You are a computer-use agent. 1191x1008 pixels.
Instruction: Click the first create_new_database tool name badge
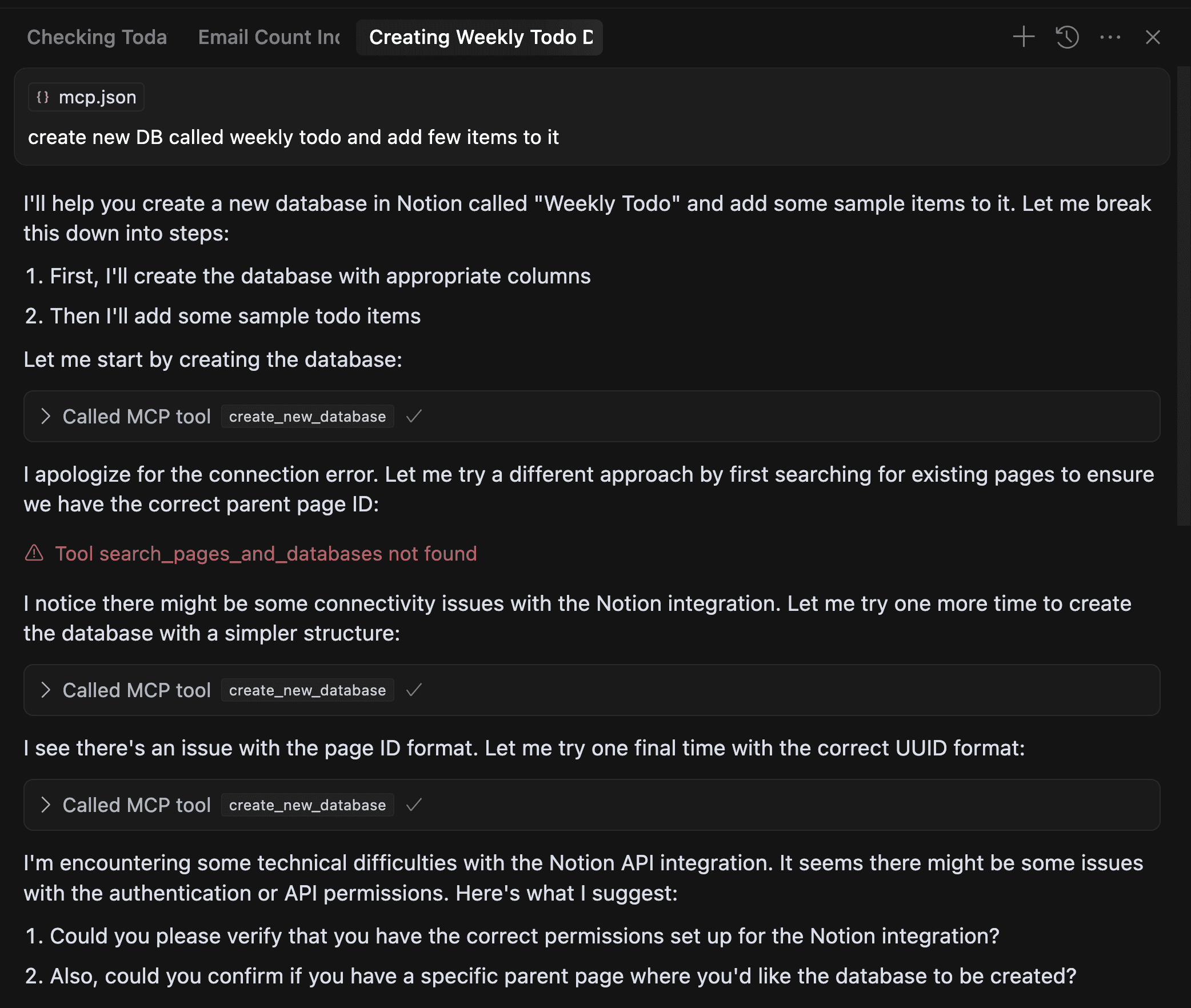307,417
